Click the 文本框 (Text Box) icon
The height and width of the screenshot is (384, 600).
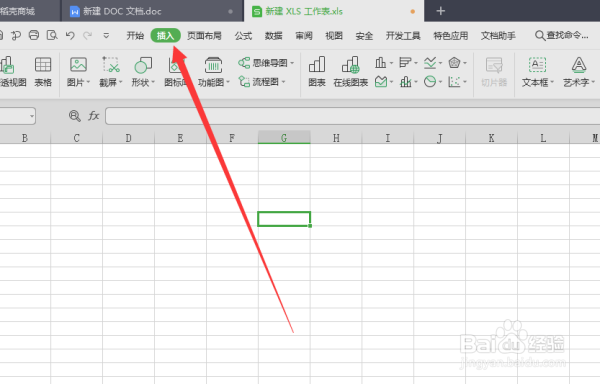click(x=537, y=65)
